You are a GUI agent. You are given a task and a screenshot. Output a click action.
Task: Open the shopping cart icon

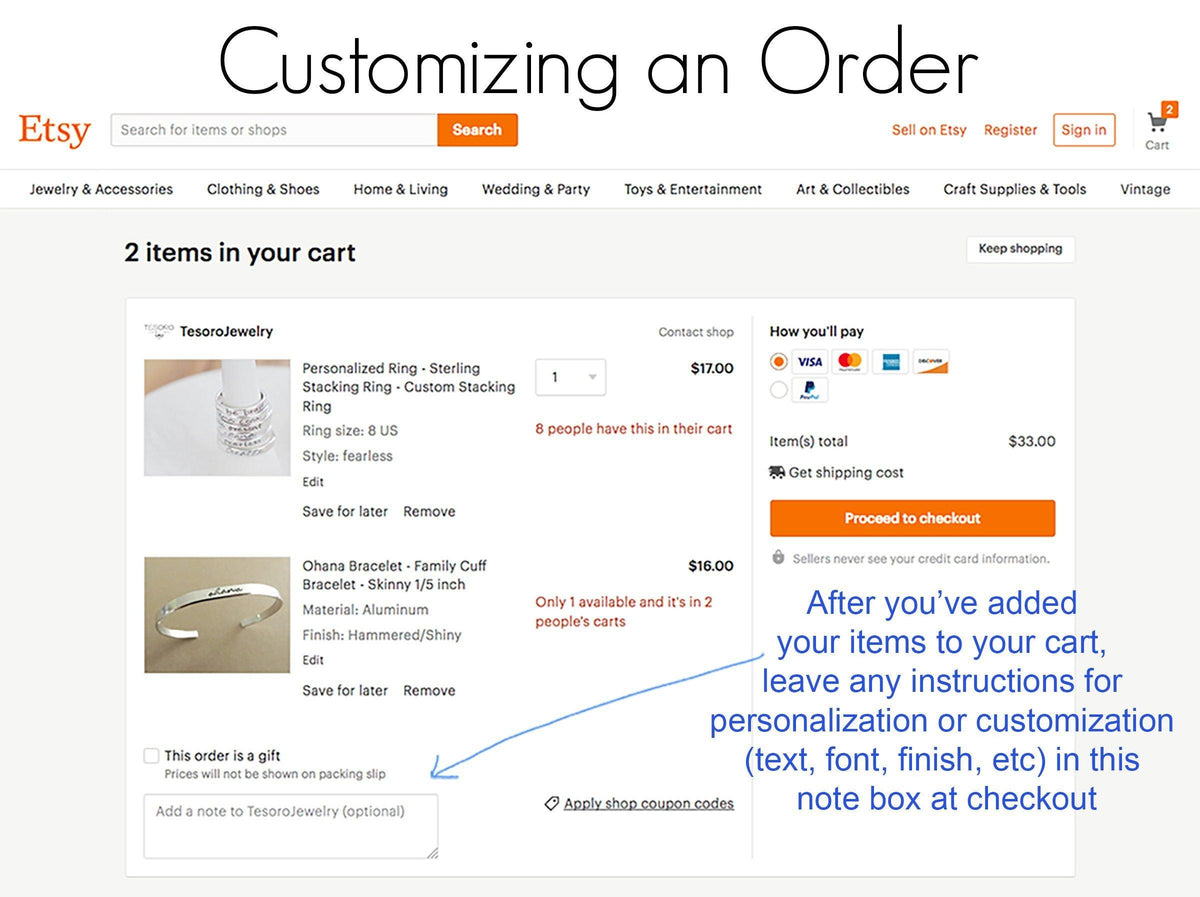(1157, 125)
